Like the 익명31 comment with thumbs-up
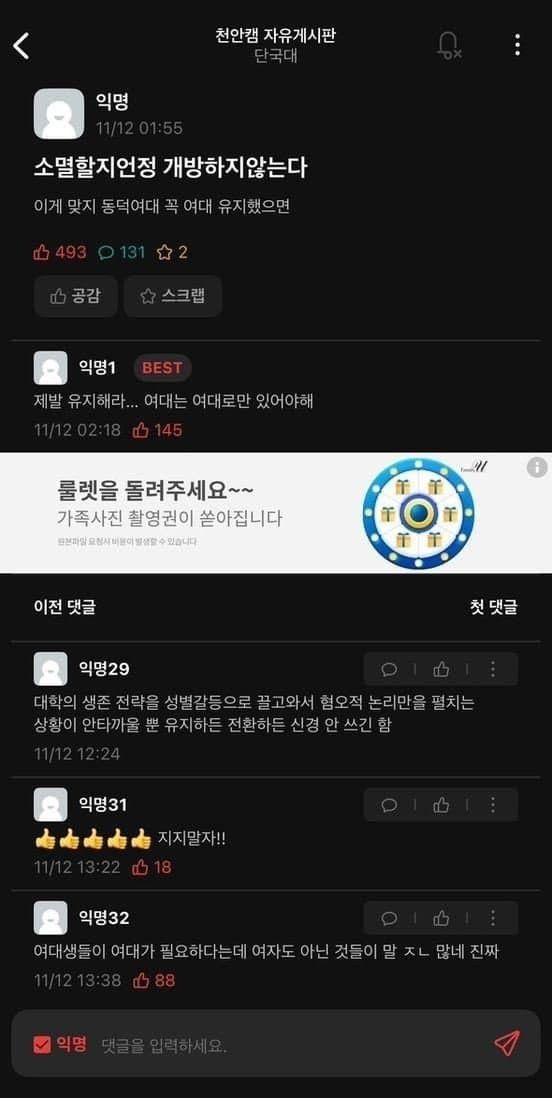The width and height of the screenshot is (552, 1098). (x=441, y=805)
